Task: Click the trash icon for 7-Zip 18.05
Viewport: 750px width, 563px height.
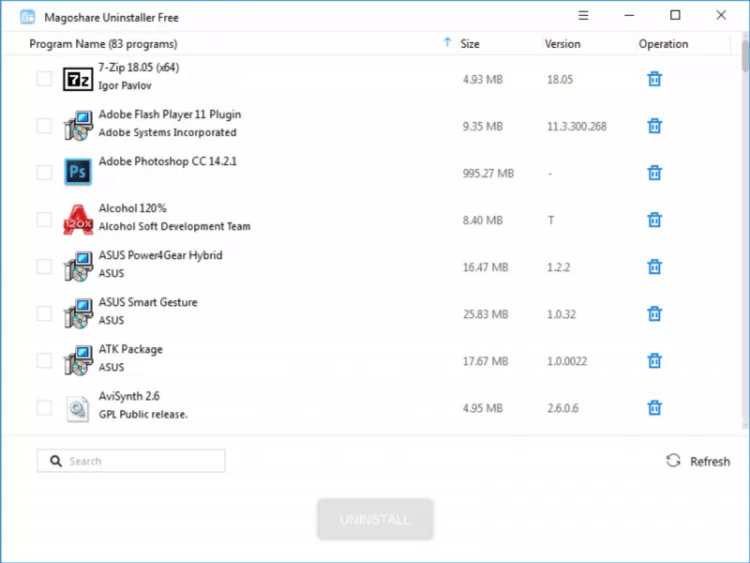Action: tap(654, 79)
